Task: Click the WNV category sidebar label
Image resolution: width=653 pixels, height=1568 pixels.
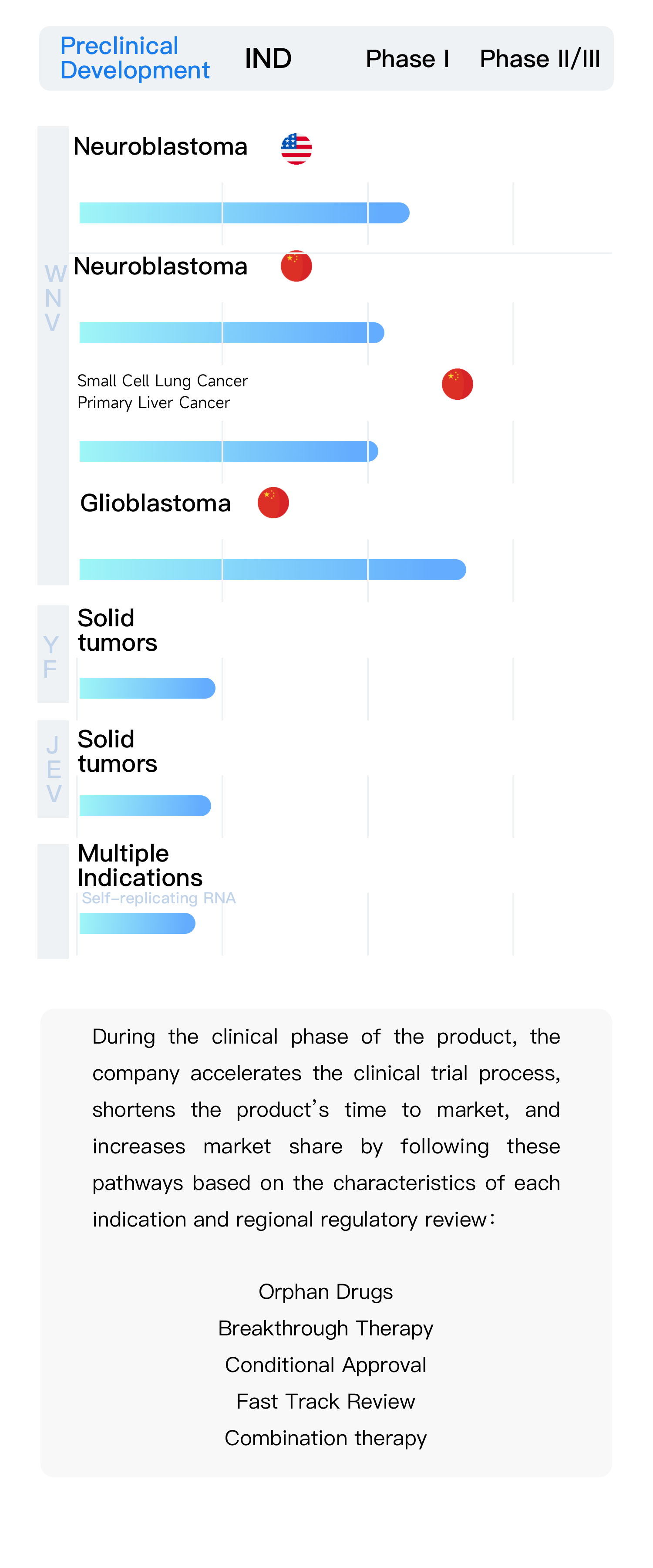Action: click(54, 298)
